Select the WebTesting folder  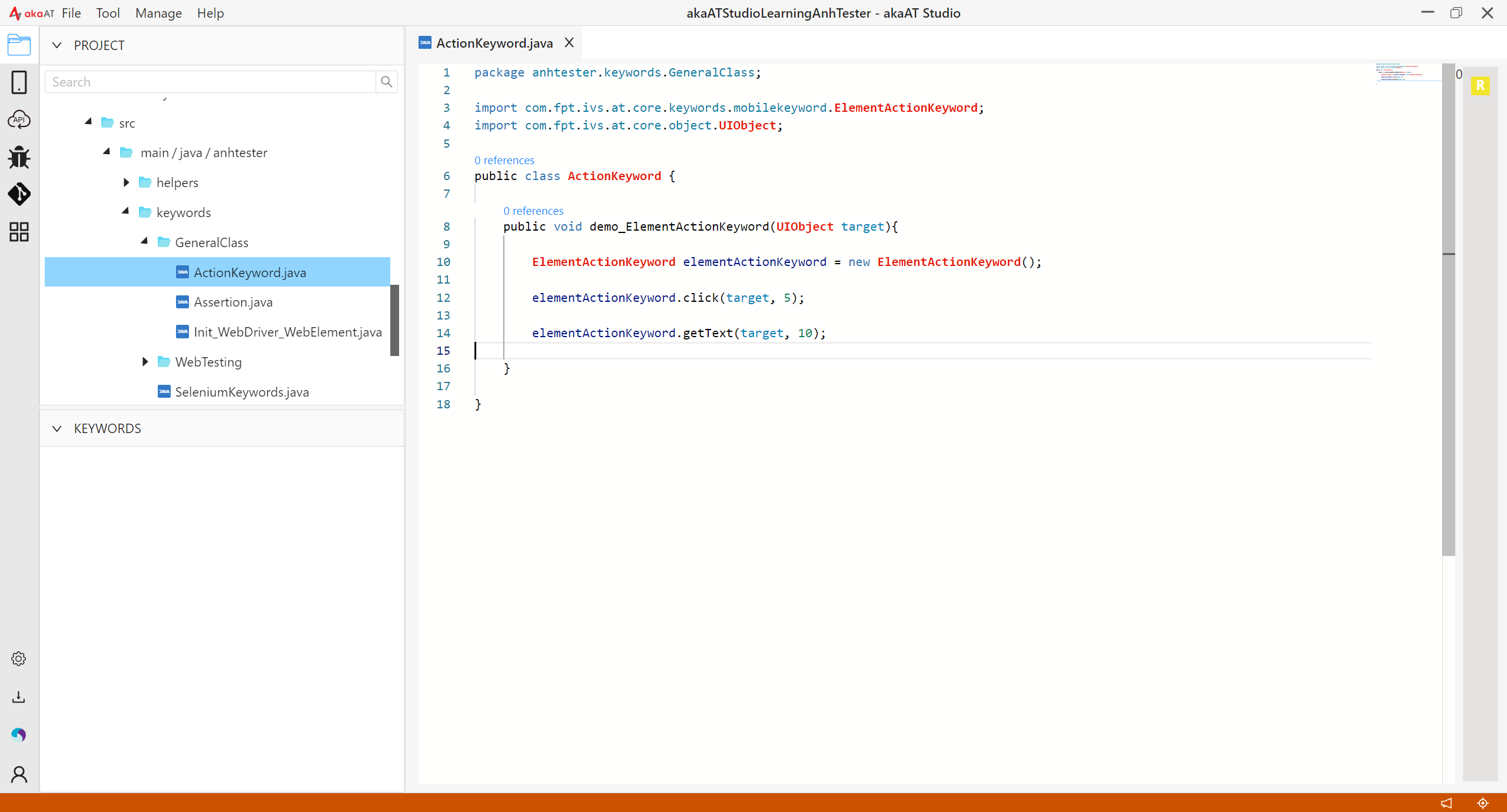coord(208,362)
